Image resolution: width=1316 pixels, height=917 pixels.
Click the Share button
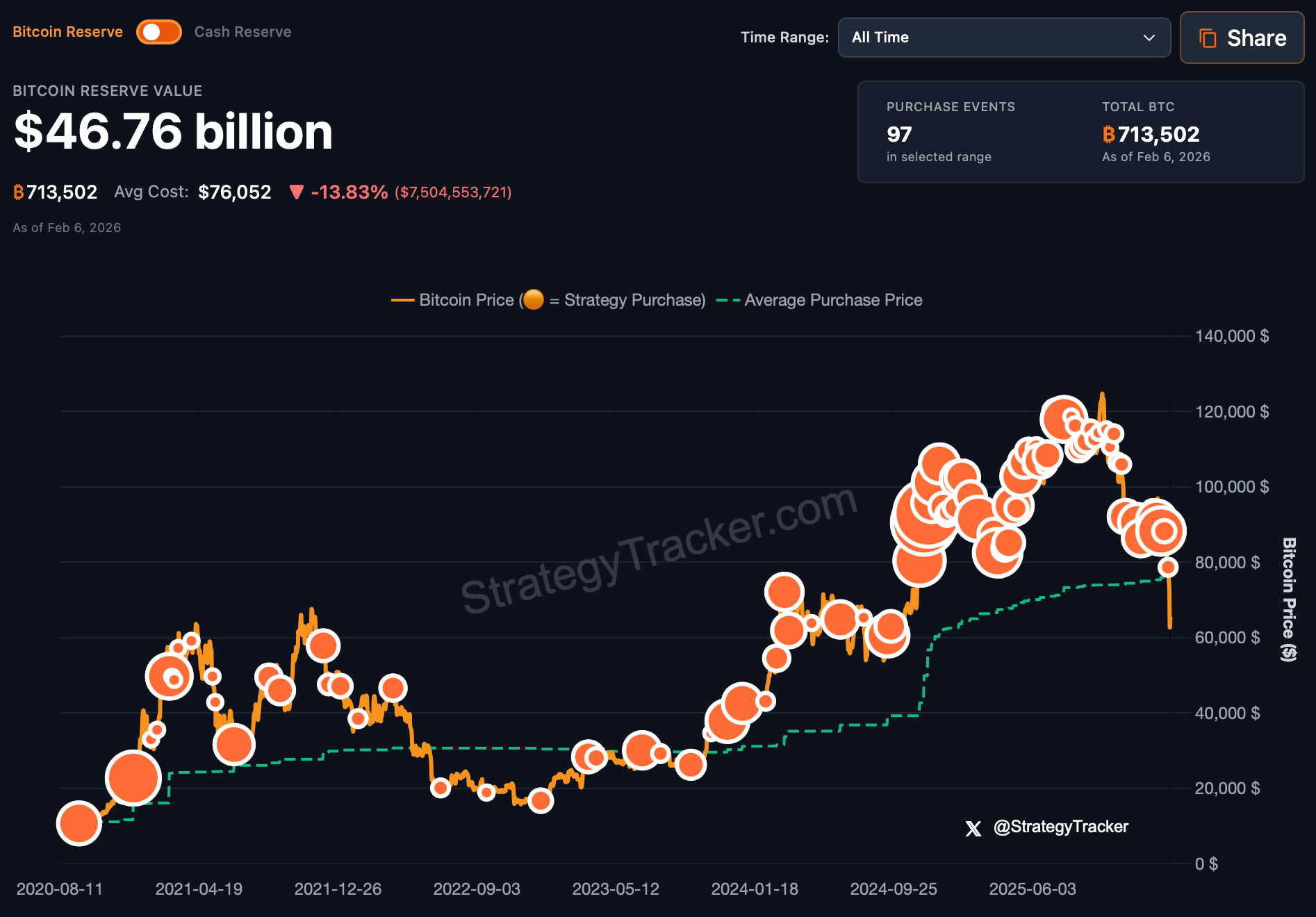tap(1242, 38)
